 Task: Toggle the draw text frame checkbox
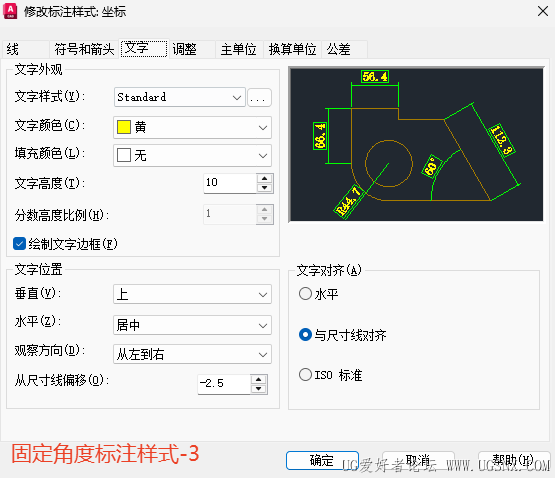(19, 244)
